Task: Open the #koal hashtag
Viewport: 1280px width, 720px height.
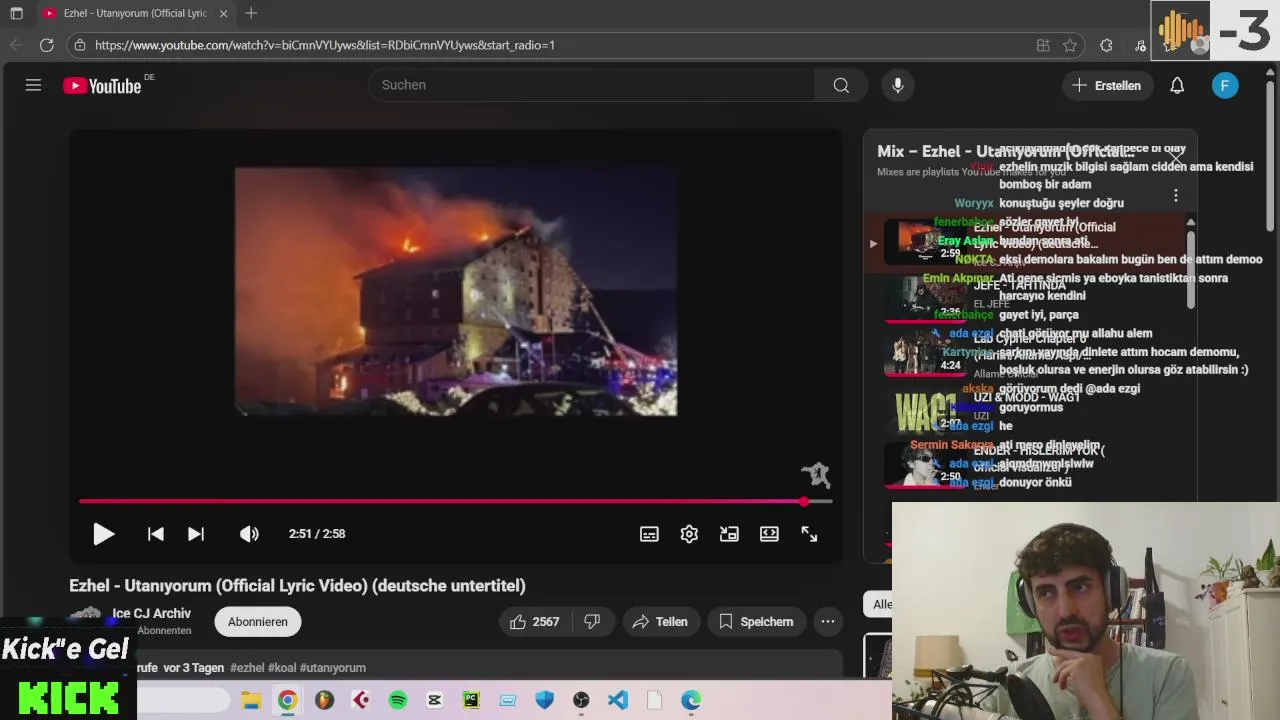Action: 282,668
